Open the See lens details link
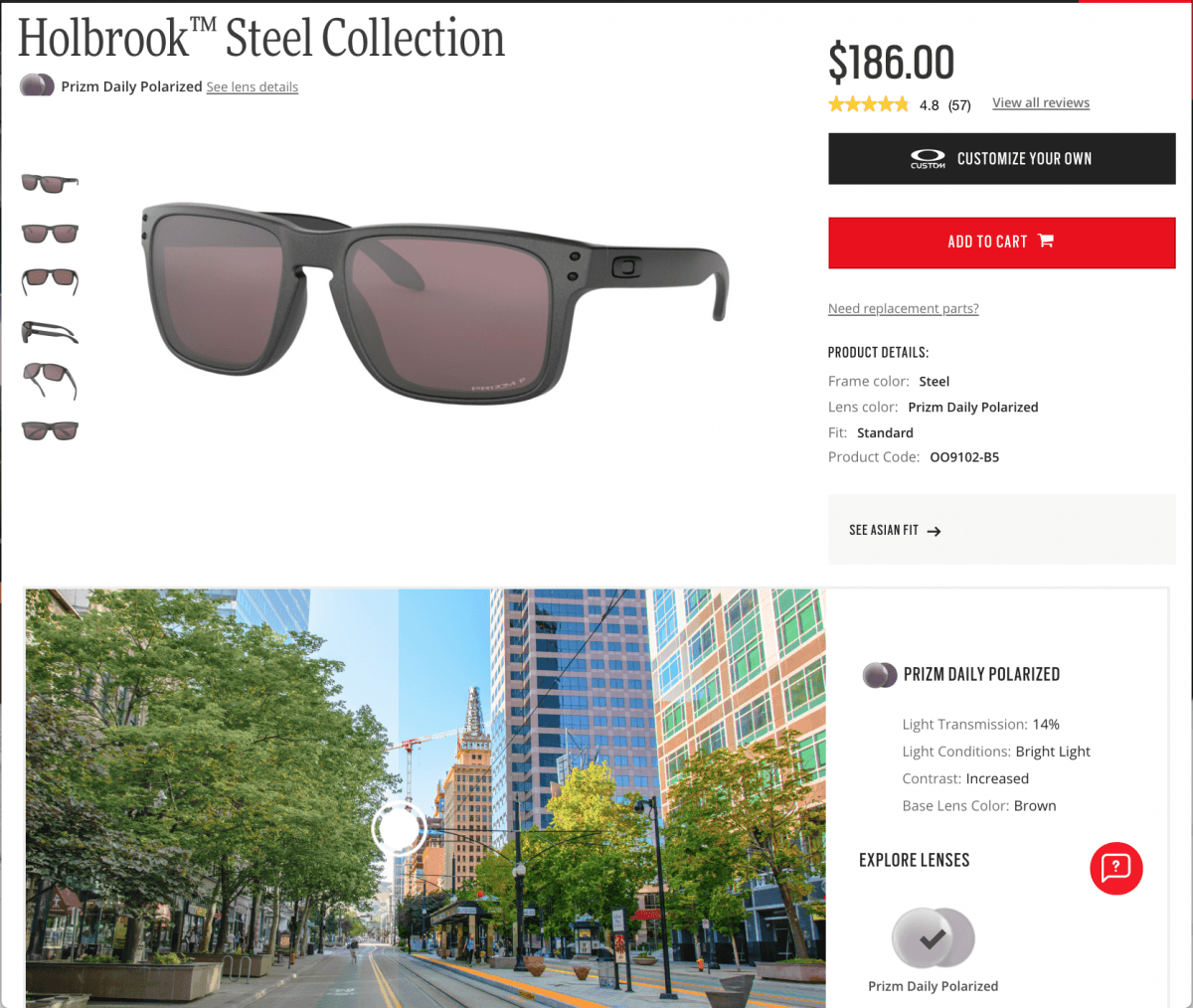 coord(253,87)
